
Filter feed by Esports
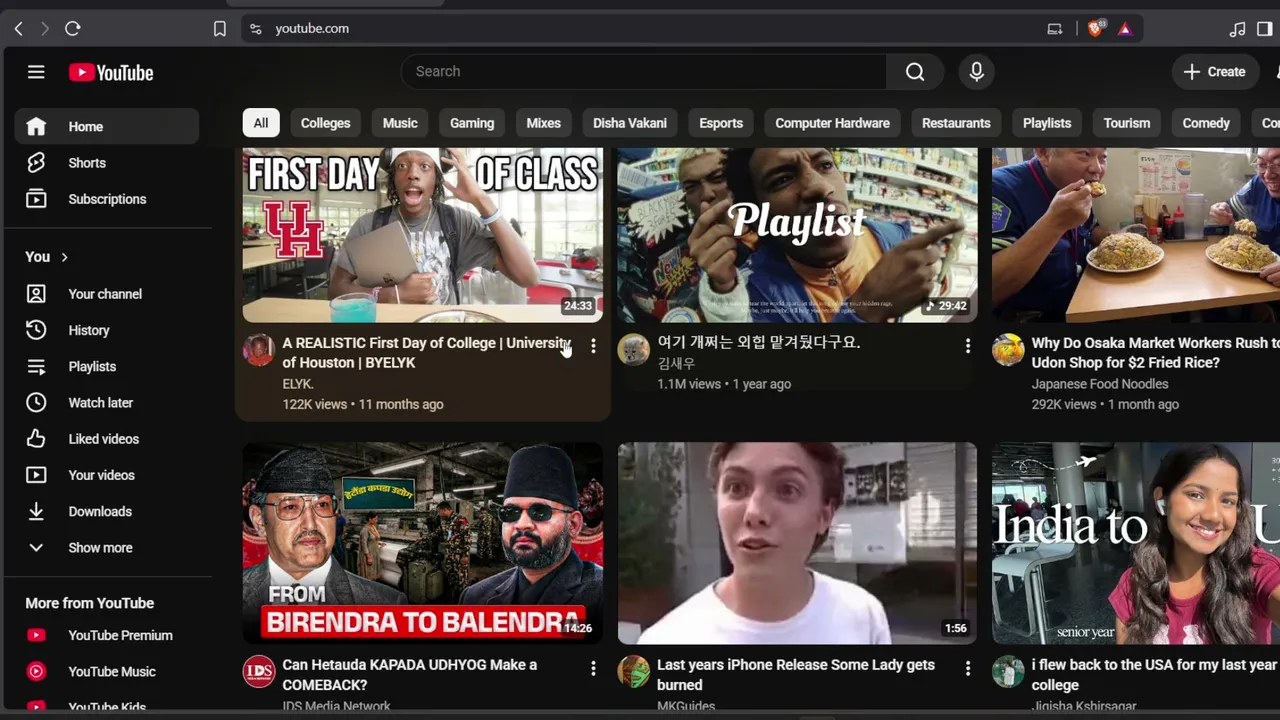click(x=721, y=123)
